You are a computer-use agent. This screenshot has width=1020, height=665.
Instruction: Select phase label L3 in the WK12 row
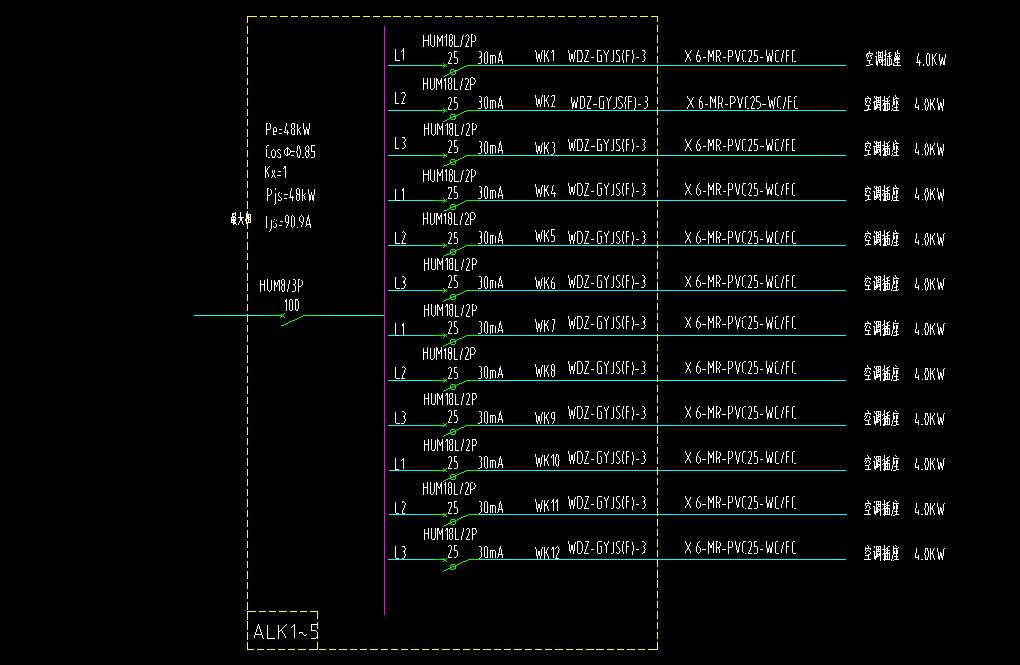pos(400,552)
